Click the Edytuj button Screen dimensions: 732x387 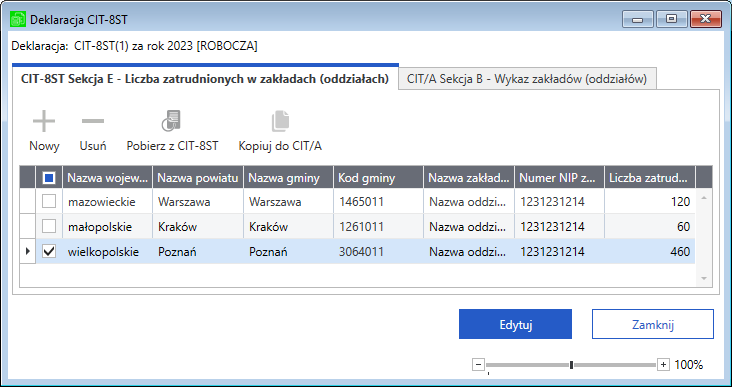[515, 324]
